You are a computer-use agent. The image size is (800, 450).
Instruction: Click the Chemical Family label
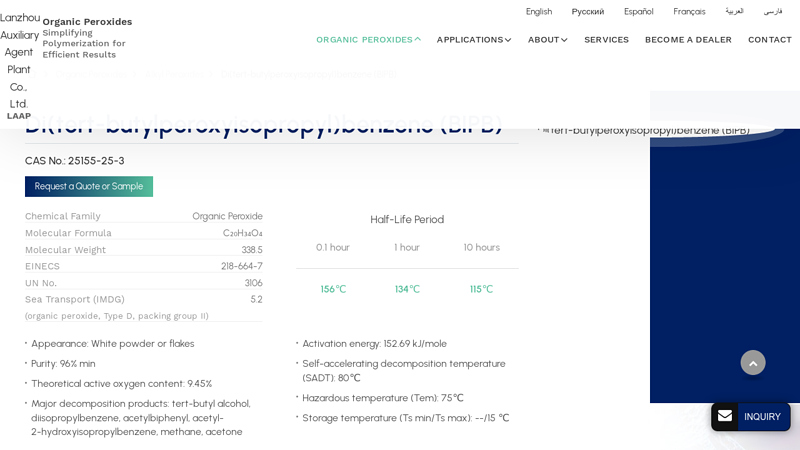[63, 216]
